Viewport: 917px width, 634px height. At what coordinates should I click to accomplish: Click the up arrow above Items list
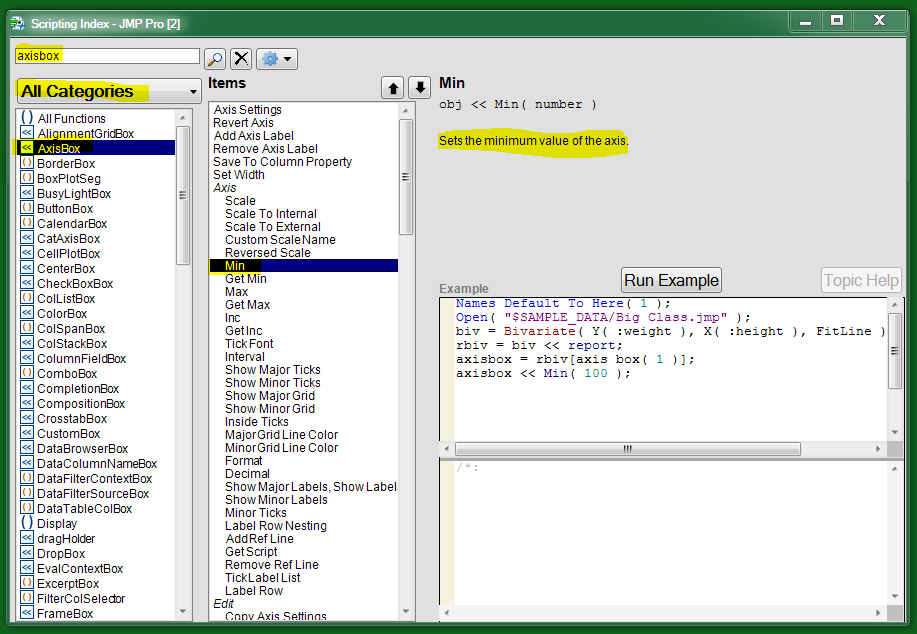tap(392, 88)
